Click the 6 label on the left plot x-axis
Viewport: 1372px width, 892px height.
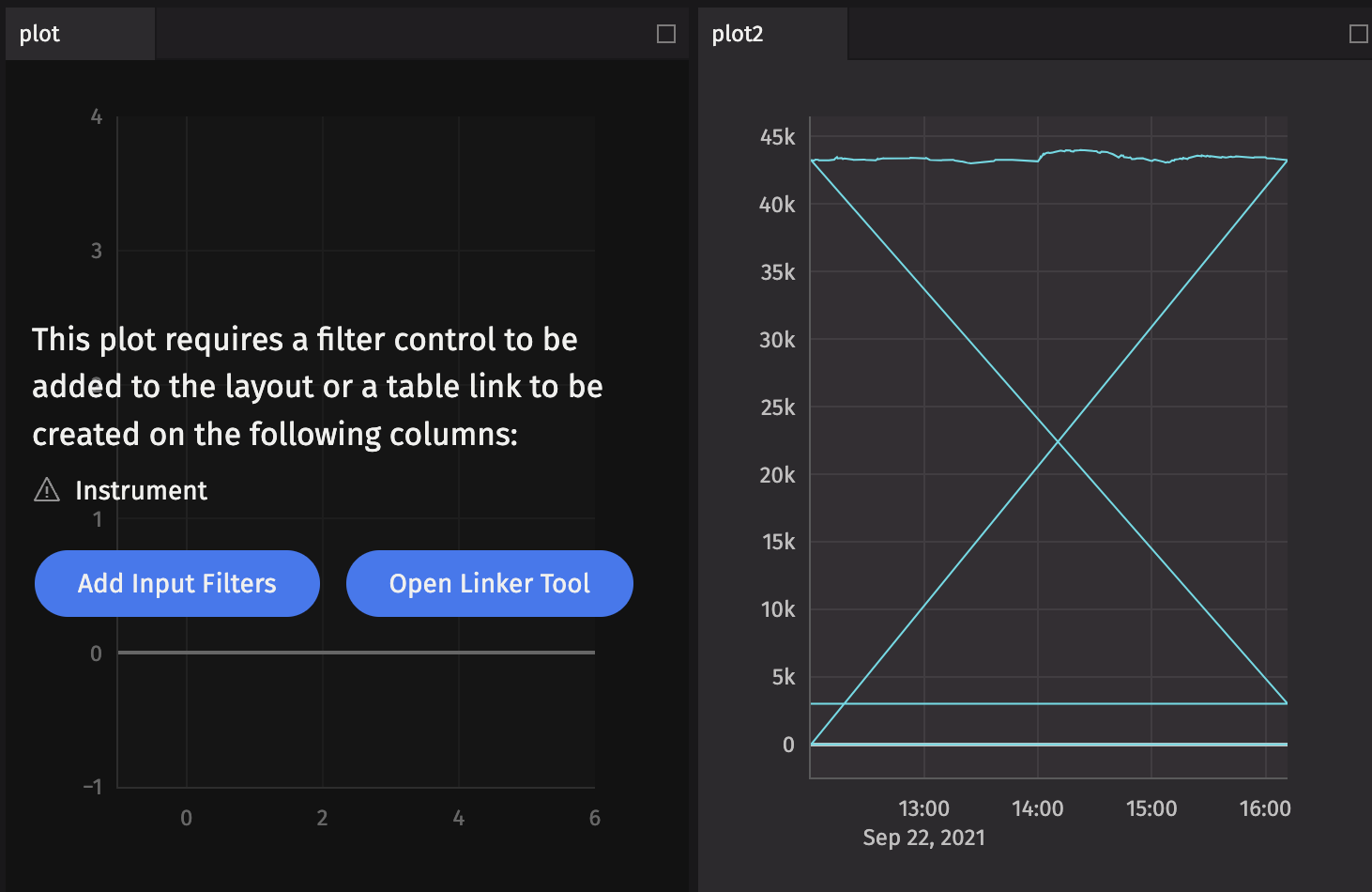click(594, 817)
